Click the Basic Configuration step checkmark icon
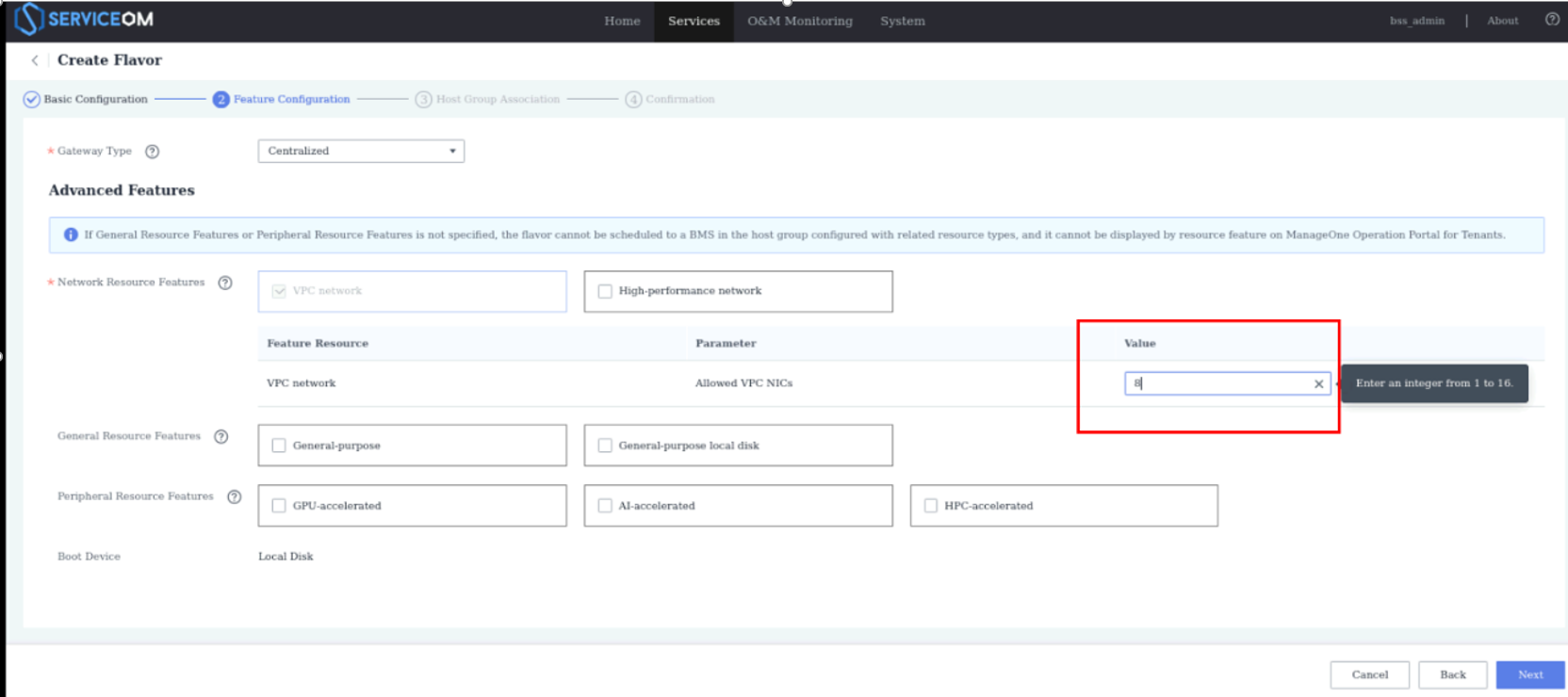Screen dimensions: 1568x697 pyautogui.click(x=32, y=99)
